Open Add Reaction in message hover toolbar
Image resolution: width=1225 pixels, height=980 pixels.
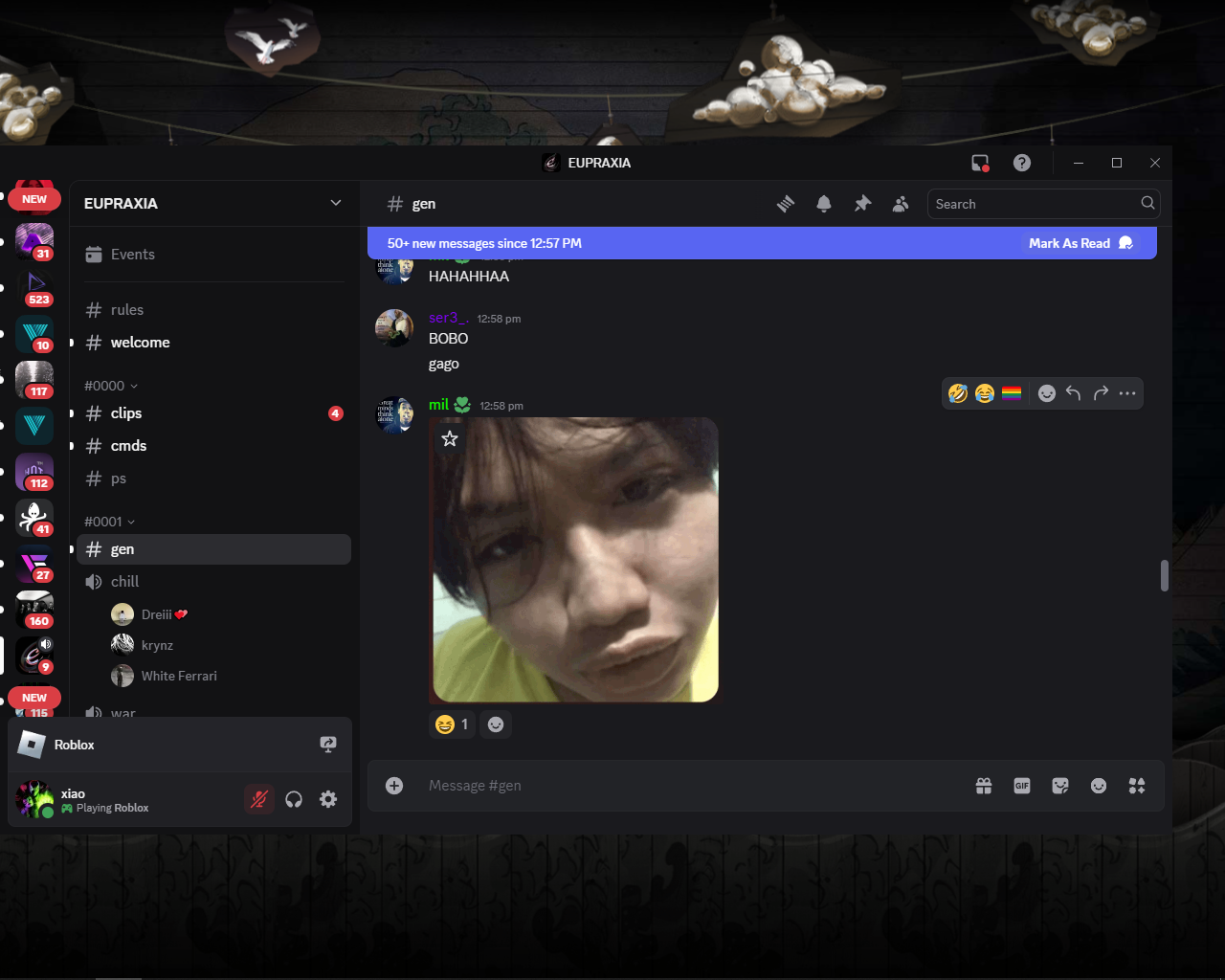[1047, 393]
